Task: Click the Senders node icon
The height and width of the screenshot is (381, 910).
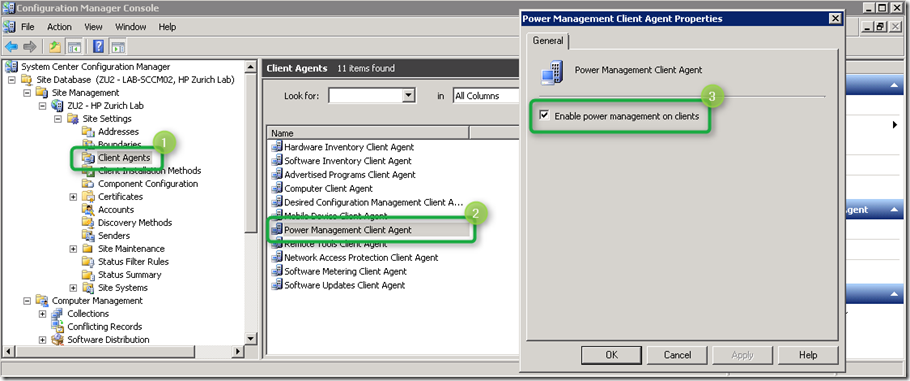Action: 88,235
